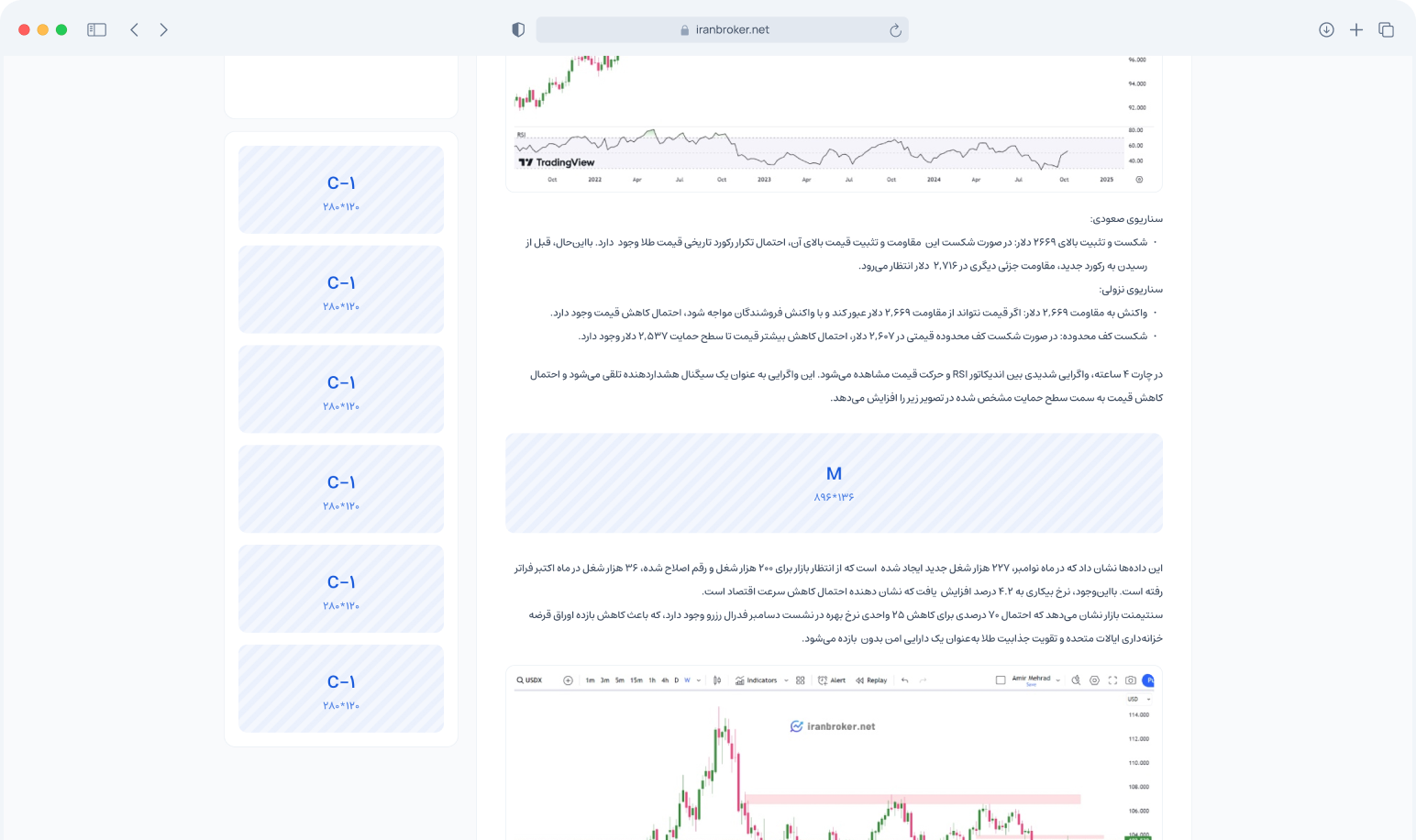This screenshot has width=1416, height=840.
Task: Start bar Replay mode
Action: click(871, 680)
